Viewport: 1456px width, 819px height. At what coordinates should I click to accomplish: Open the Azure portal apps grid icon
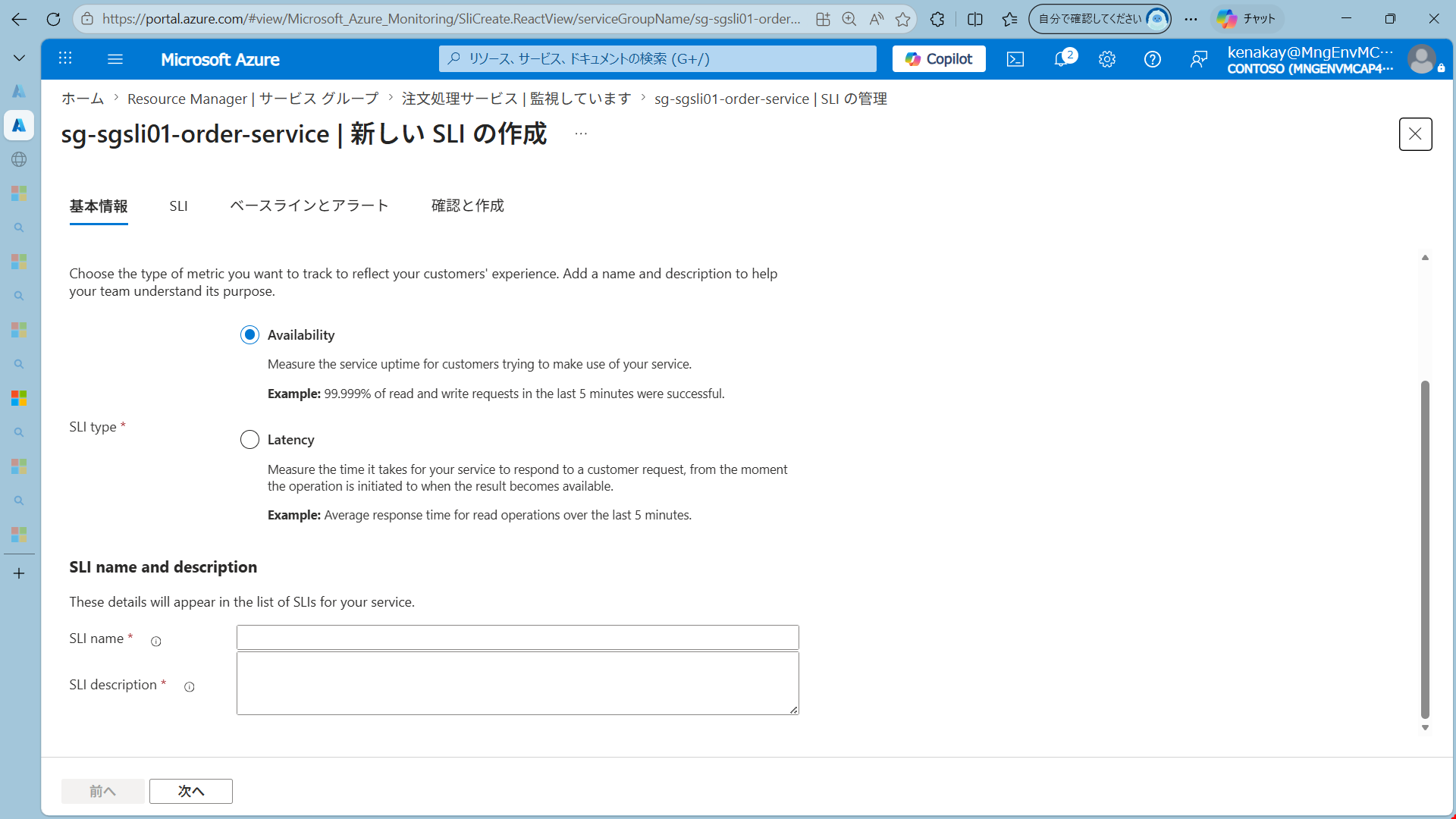point(65,58)
